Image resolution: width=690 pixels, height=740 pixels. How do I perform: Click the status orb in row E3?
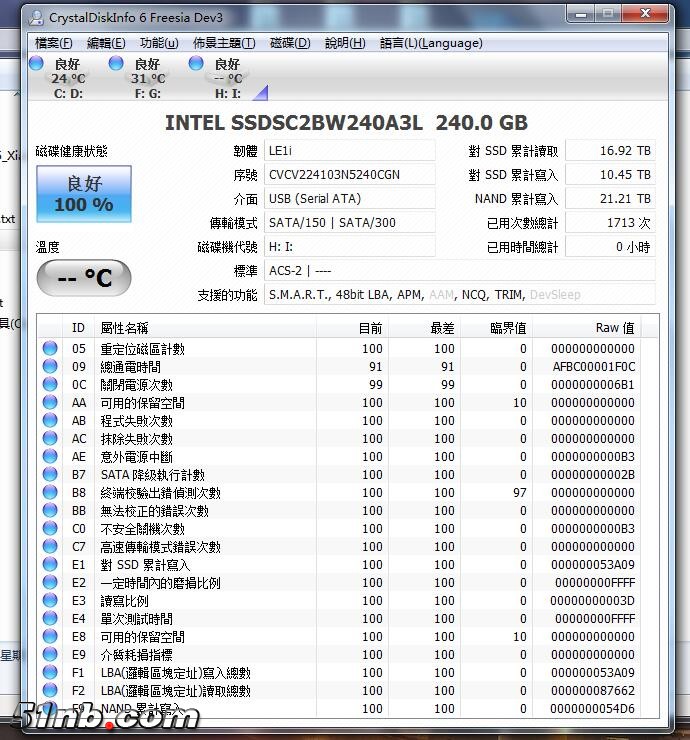pyautogui.click(x=50, y=600)
